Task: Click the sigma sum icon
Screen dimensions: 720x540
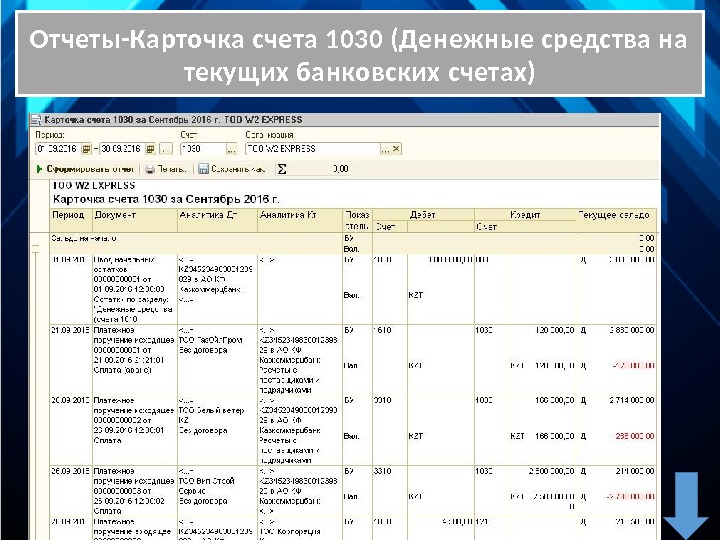Action: tap(282, 169)
